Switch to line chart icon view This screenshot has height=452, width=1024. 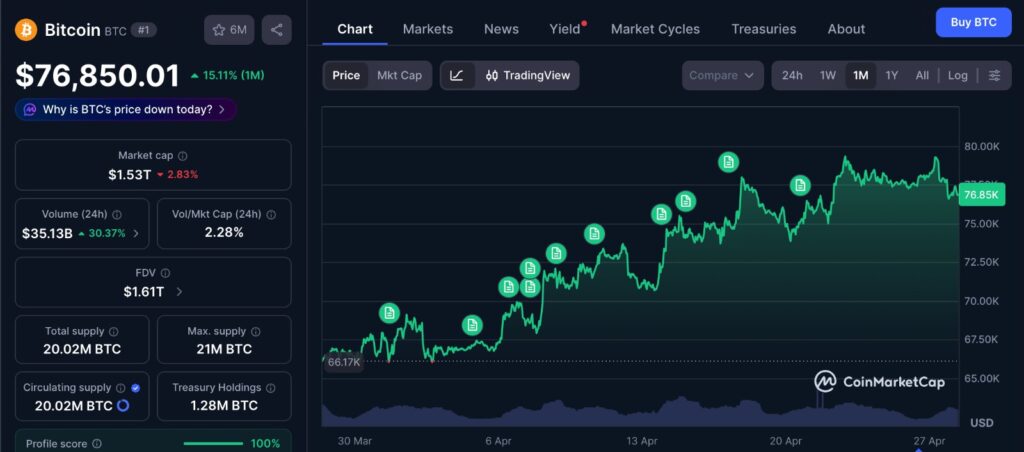point(457,75)
